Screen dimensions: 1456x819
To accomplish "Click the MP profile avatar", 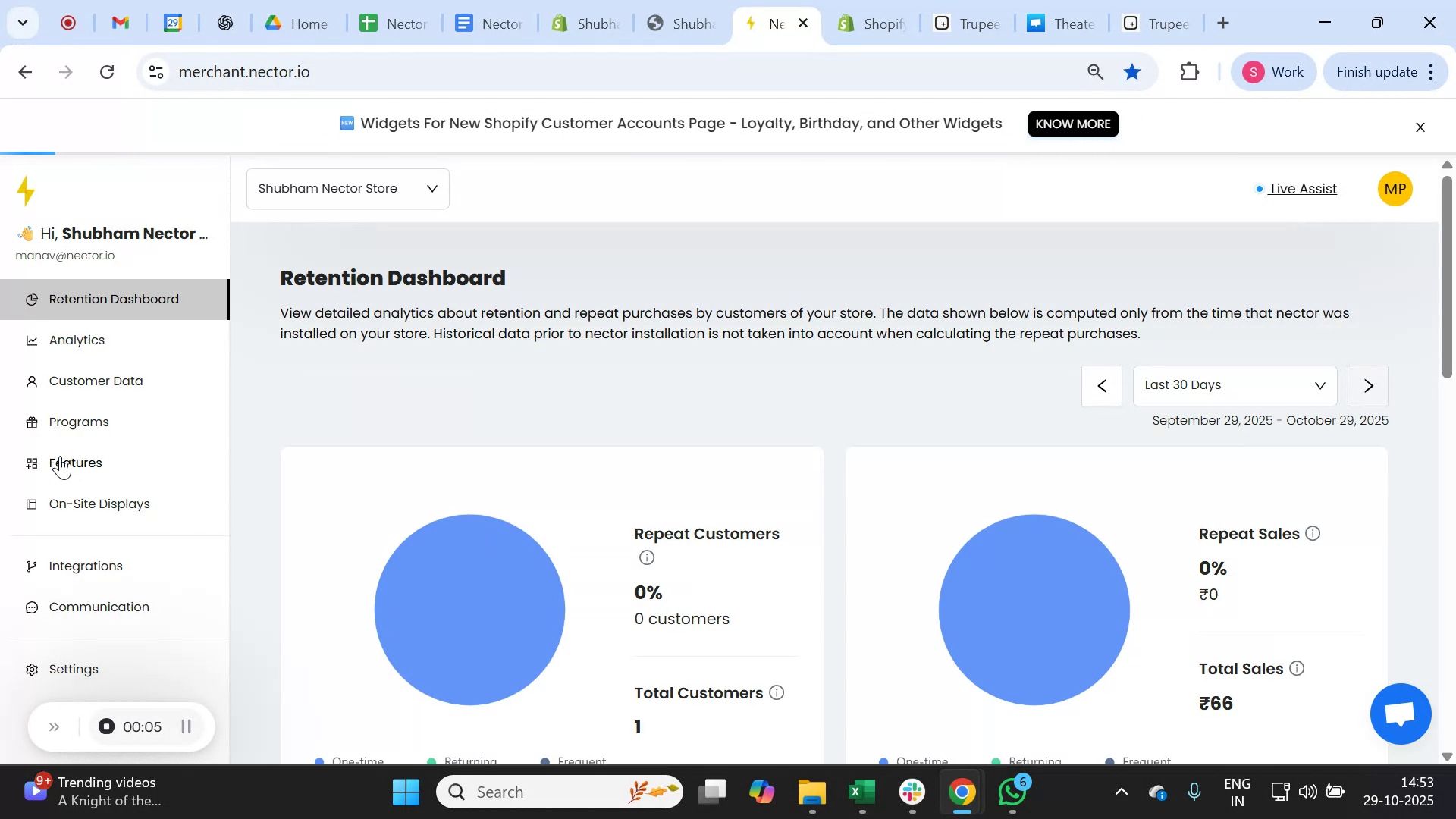I will 1395,190.
